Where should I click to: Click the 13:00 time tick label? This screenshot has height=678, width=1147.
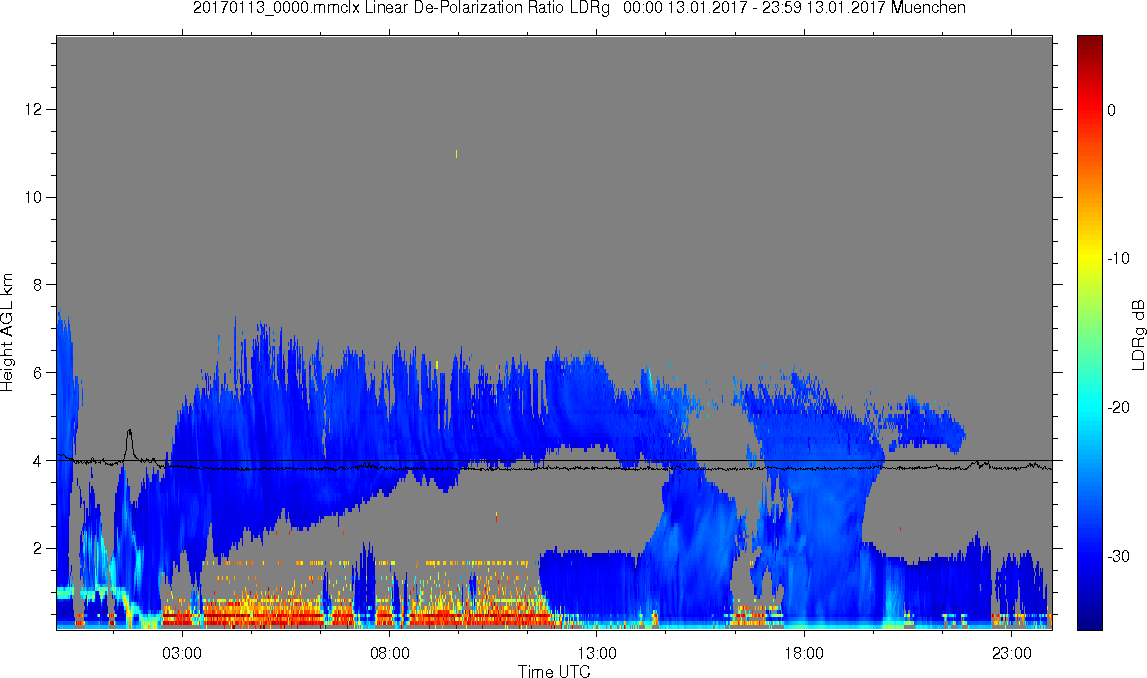point(597,653)
